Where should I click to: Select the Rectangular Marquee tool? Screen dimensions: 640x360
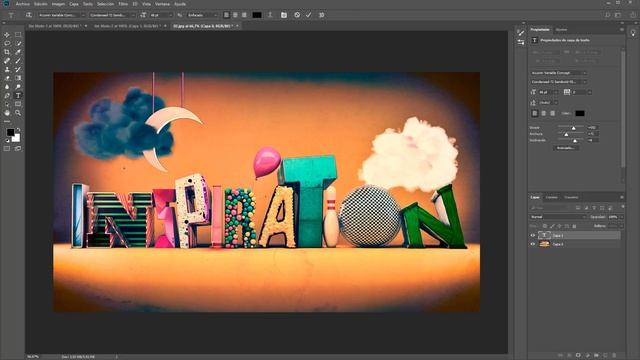(18, 35)
